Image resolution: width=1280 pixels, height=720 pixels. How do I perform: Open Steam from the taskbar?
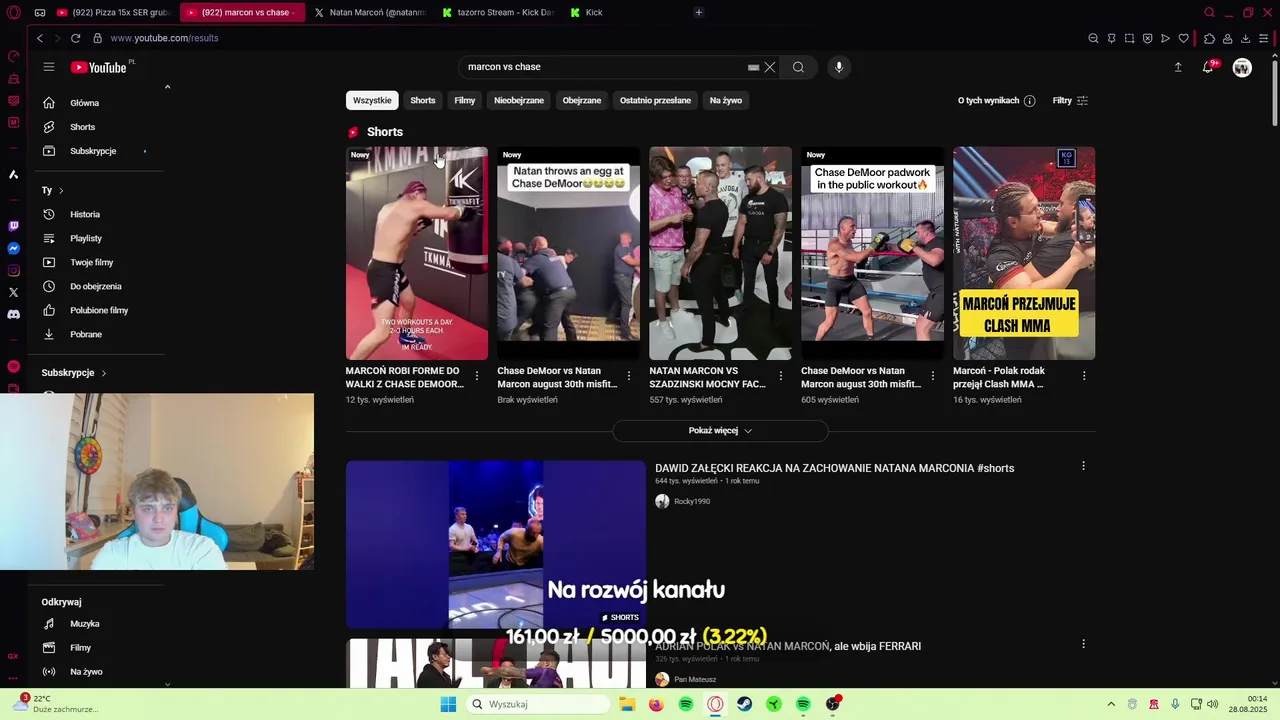(x=745, y=704)
